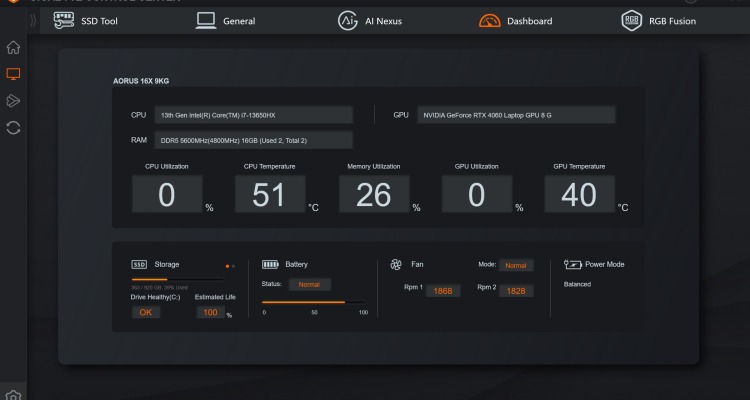Click the AORUS 16X 9KG model title
The width and height of the screenshot is (750, 400).
[x=141, y=81]
